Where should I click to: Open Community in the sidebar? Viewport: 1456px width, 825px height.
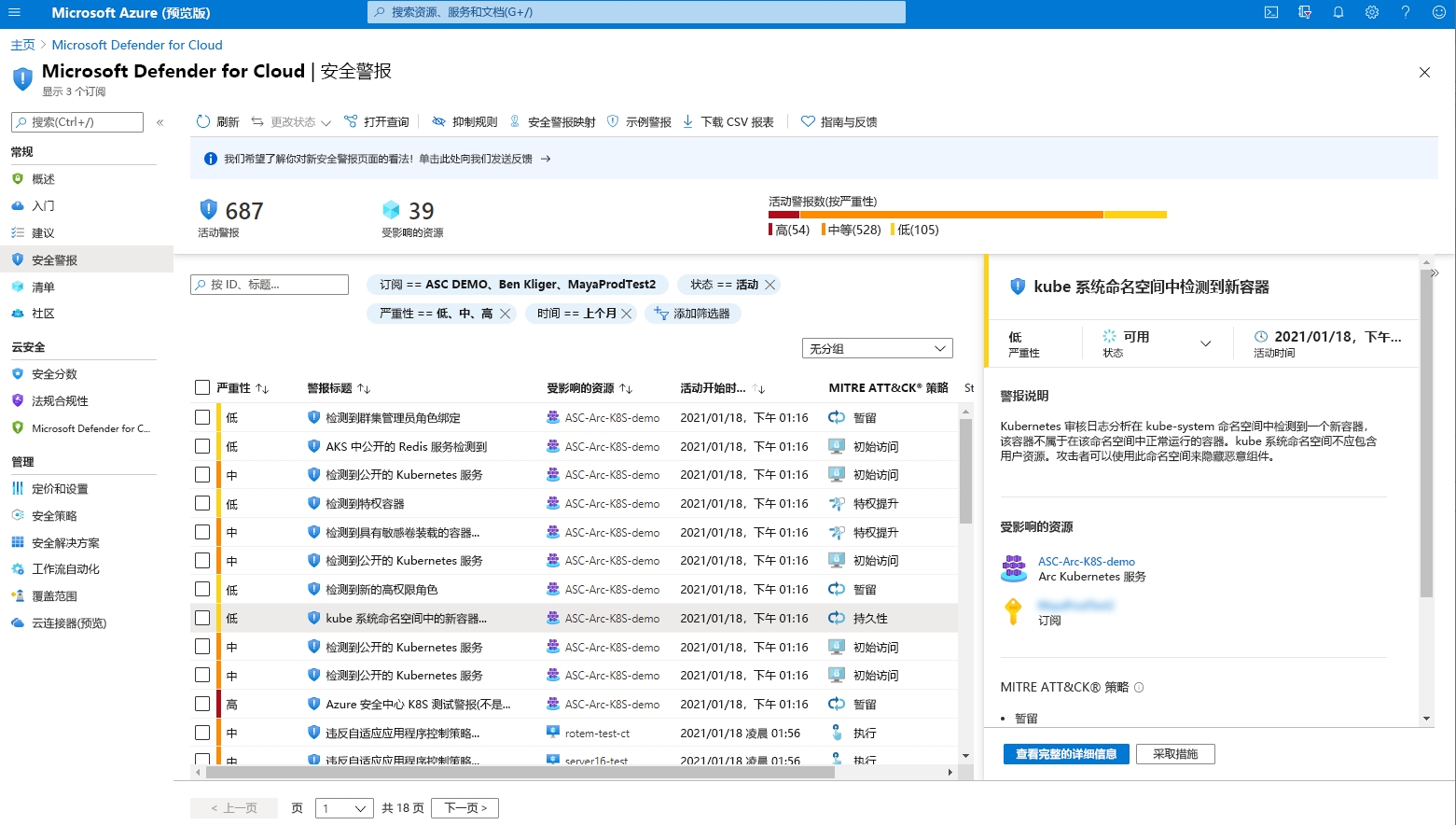tap(43, 314)
